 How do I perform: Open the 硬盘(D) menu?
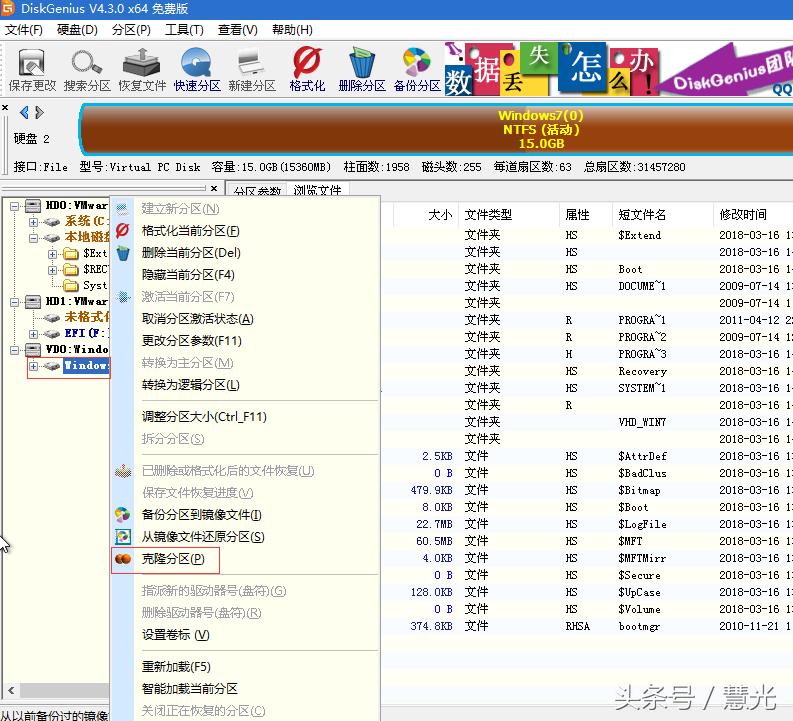tap(77, 30)
